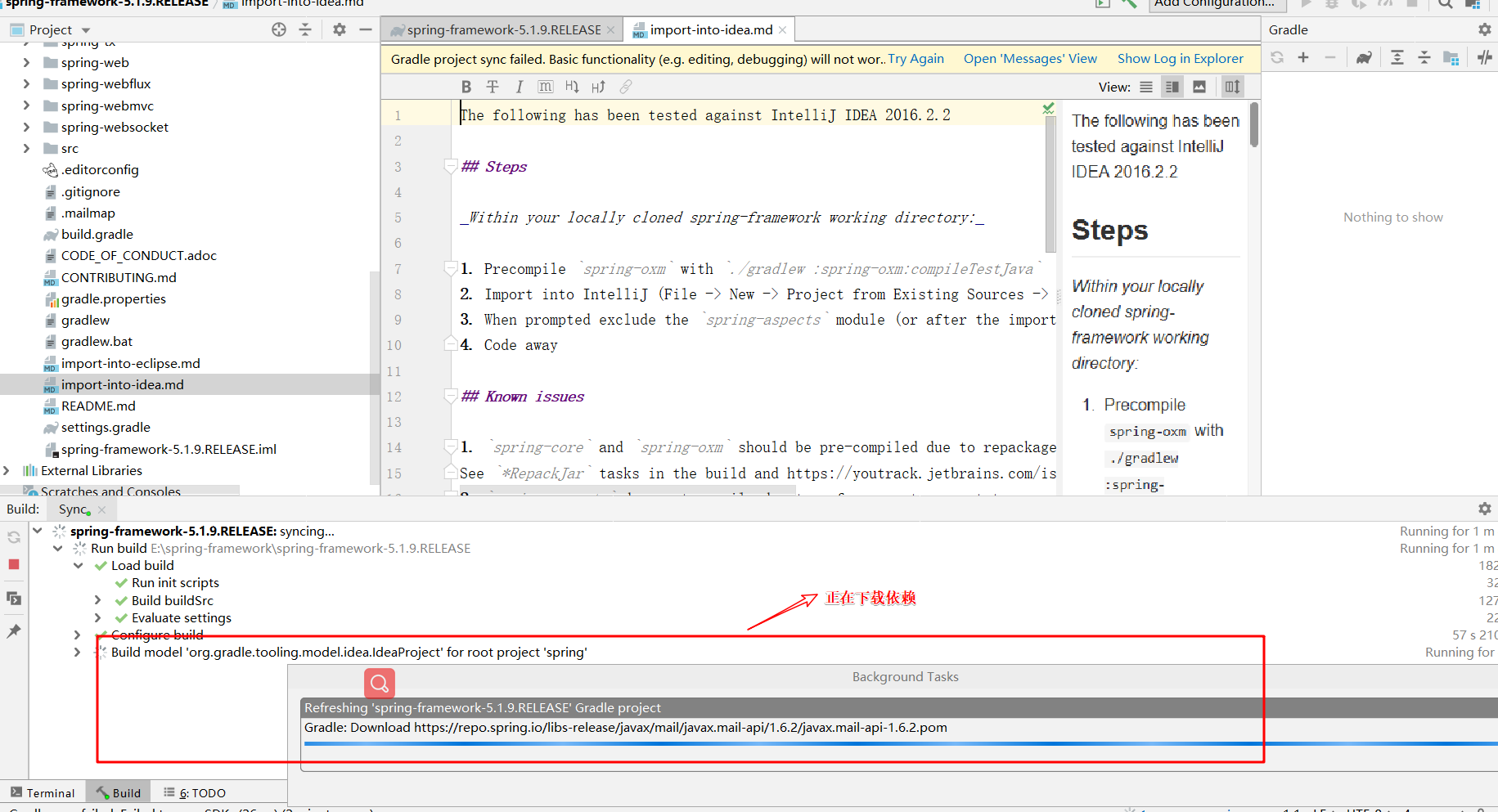This screenshot has width=1498, height=812.
Task: Insert link icon in markdown toolbar
Action: point(626,87)
